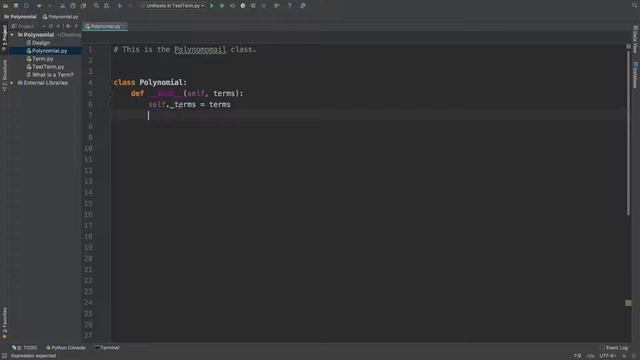Click scroll-from-source target icon in Project panel

pyautogui.click(x=51, y=26)
